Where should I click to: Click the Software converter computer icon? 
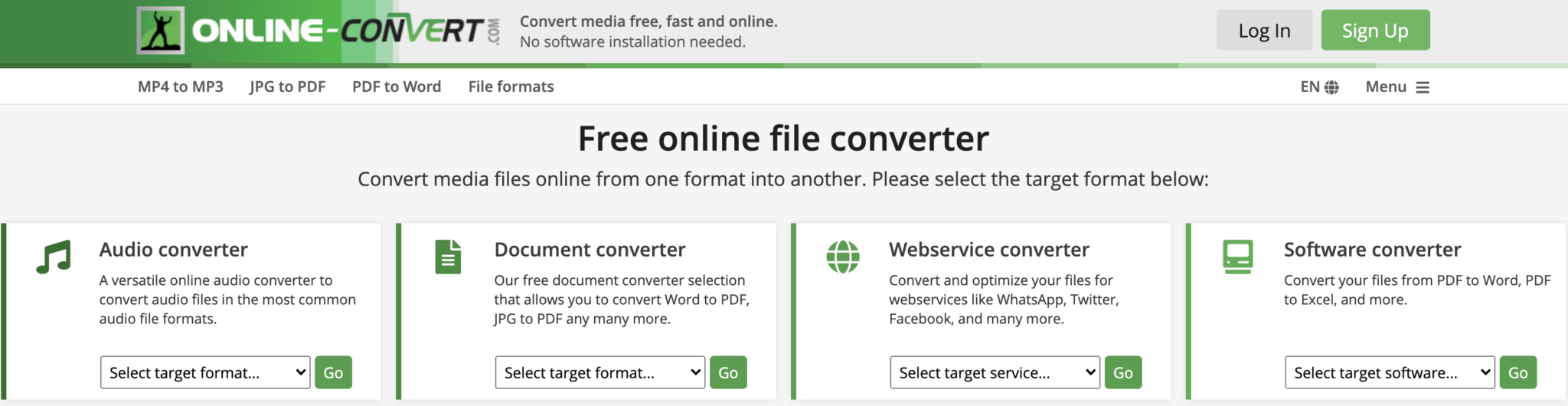(1237, 257)
